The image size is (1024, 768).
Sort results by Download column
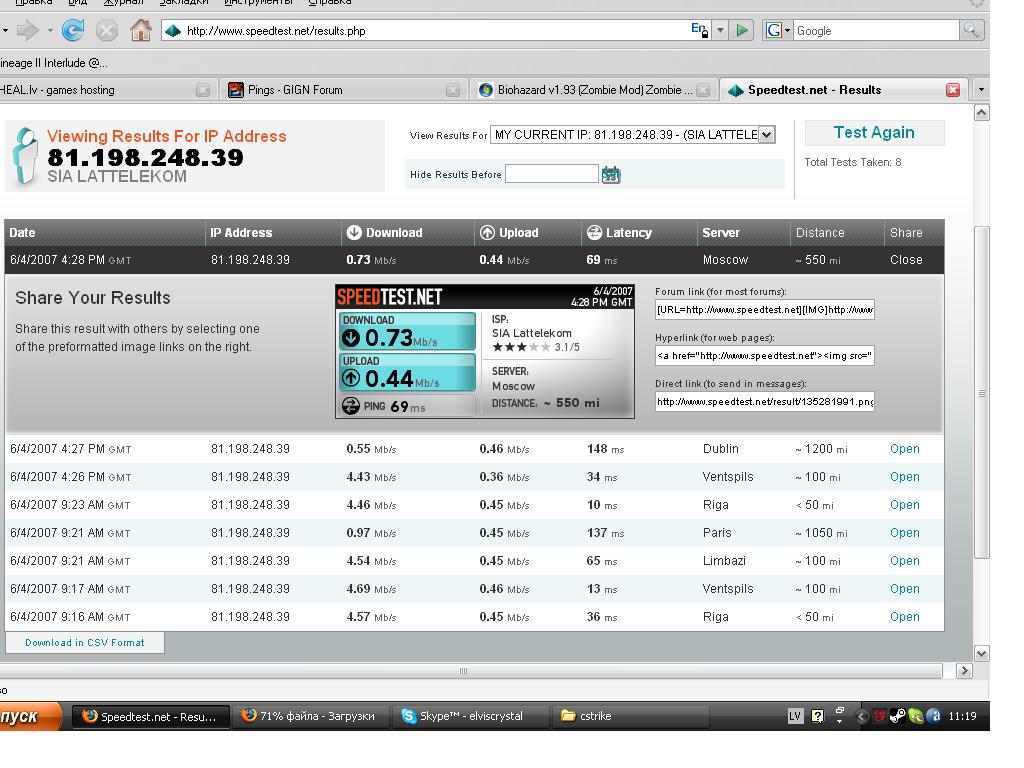pos(393,233)
